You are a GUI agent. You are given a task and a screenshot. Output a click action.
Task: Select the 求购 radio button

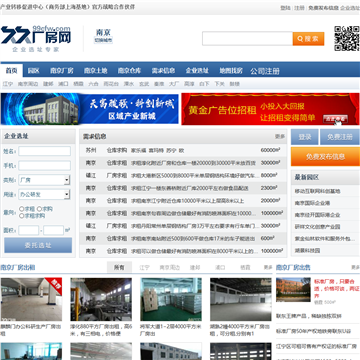[39, 209]
